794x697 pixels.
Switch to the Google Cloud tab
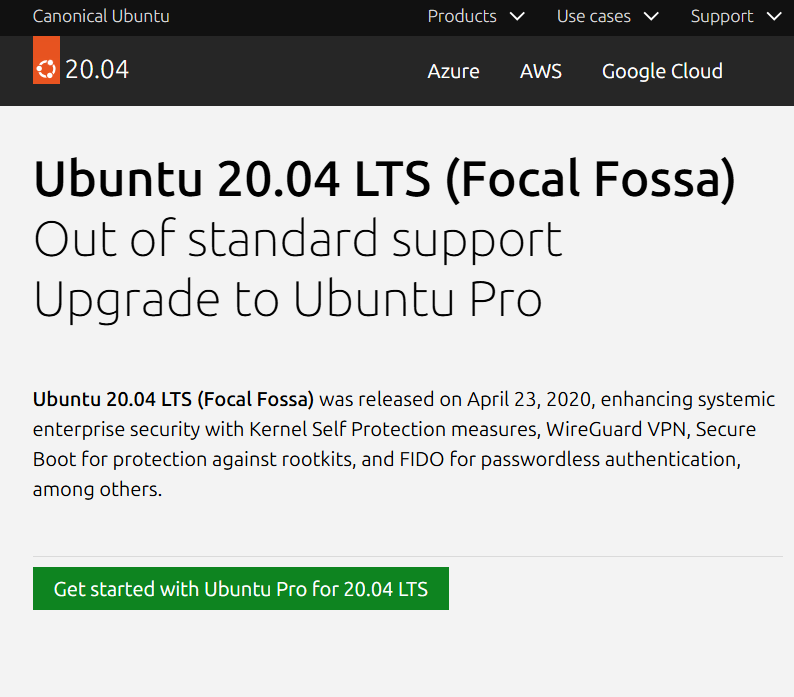pos(662,72)
